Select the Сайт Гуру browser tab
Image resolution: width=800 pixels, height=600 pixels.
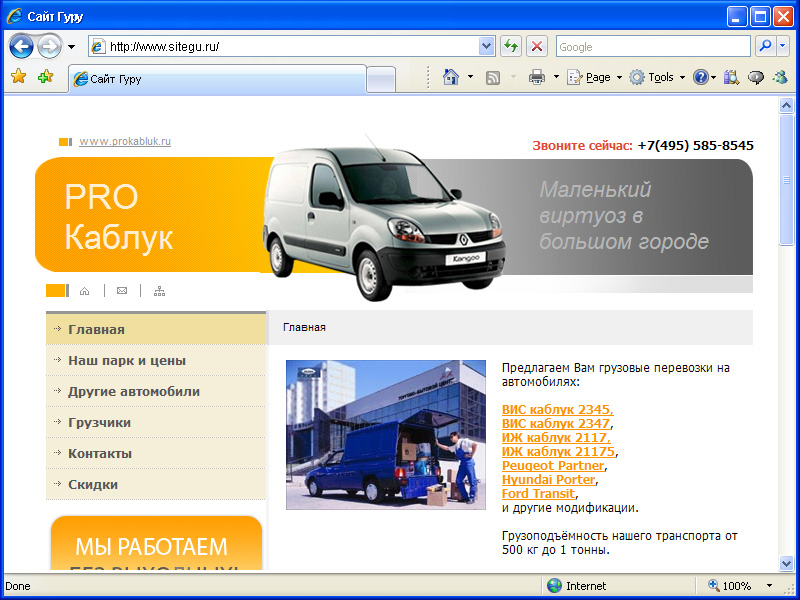point(218,79)
